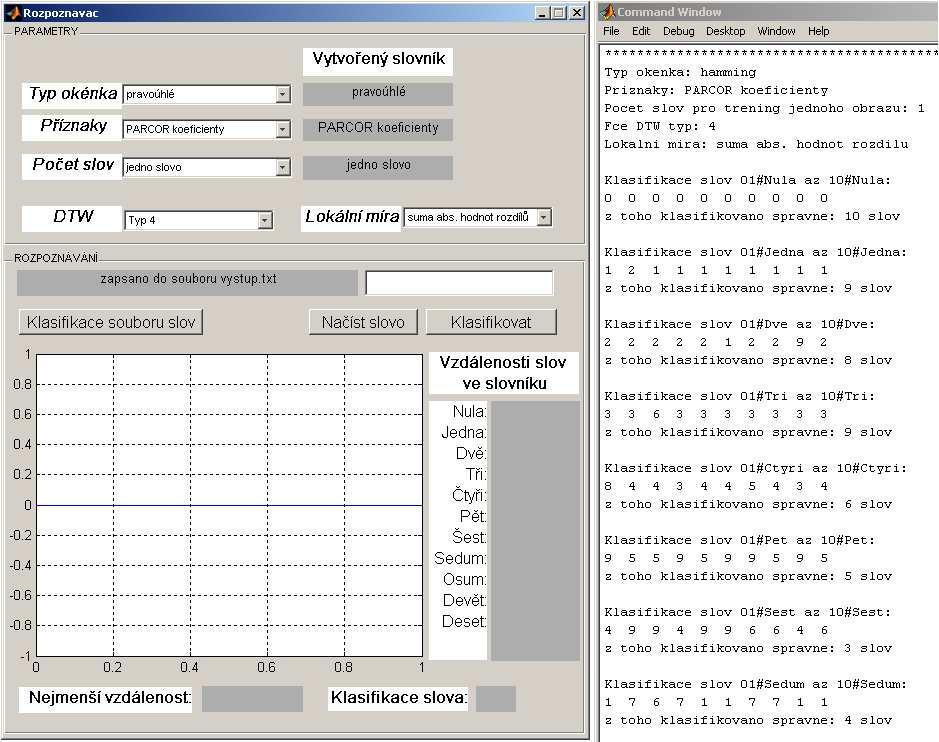Click the Klasifikace slov 01#Pet line
Image resolution: width=939 pixels, height=742 pixels.
740,540
